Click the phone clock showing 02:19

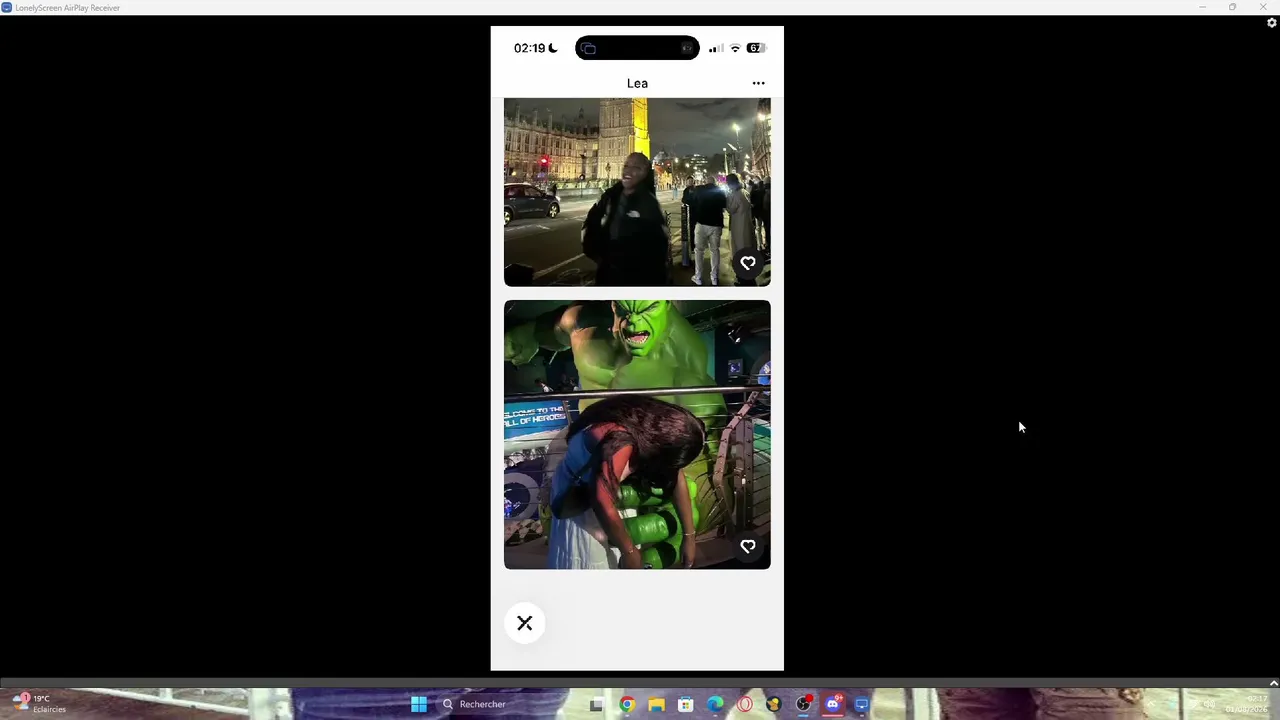coord(530,48)
